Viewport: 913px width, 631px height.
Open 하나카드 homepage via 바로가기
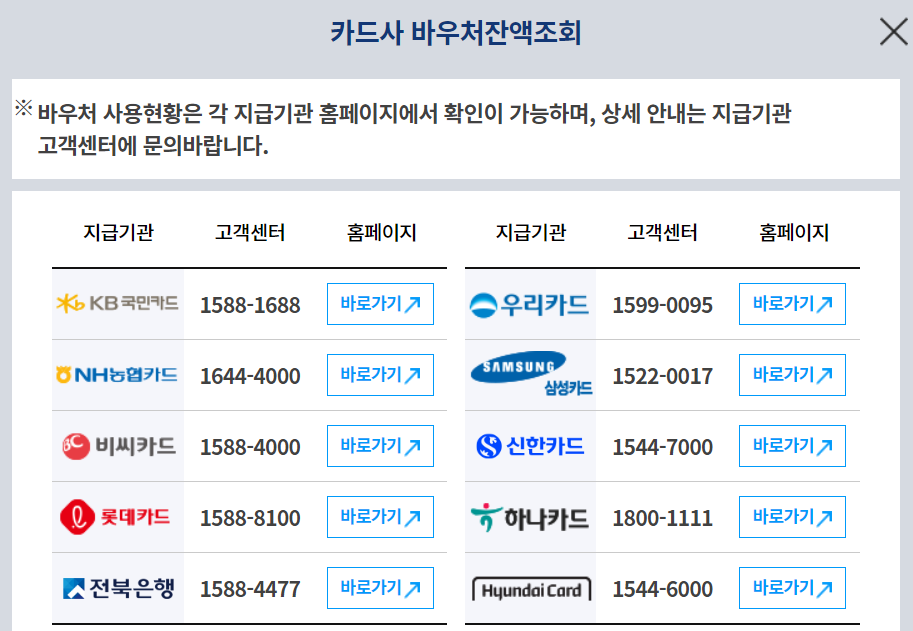[792, 517]
